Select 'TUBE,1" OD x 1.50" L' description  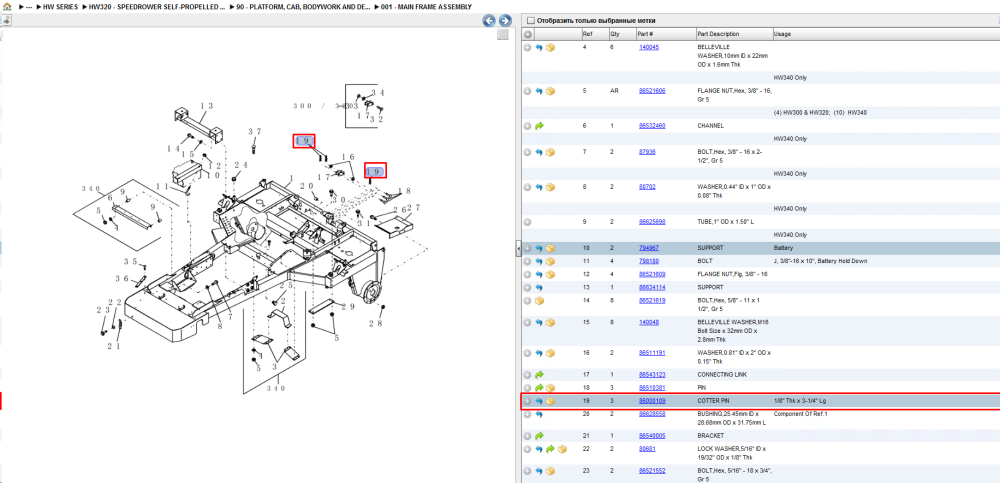(x=724, y=221)
